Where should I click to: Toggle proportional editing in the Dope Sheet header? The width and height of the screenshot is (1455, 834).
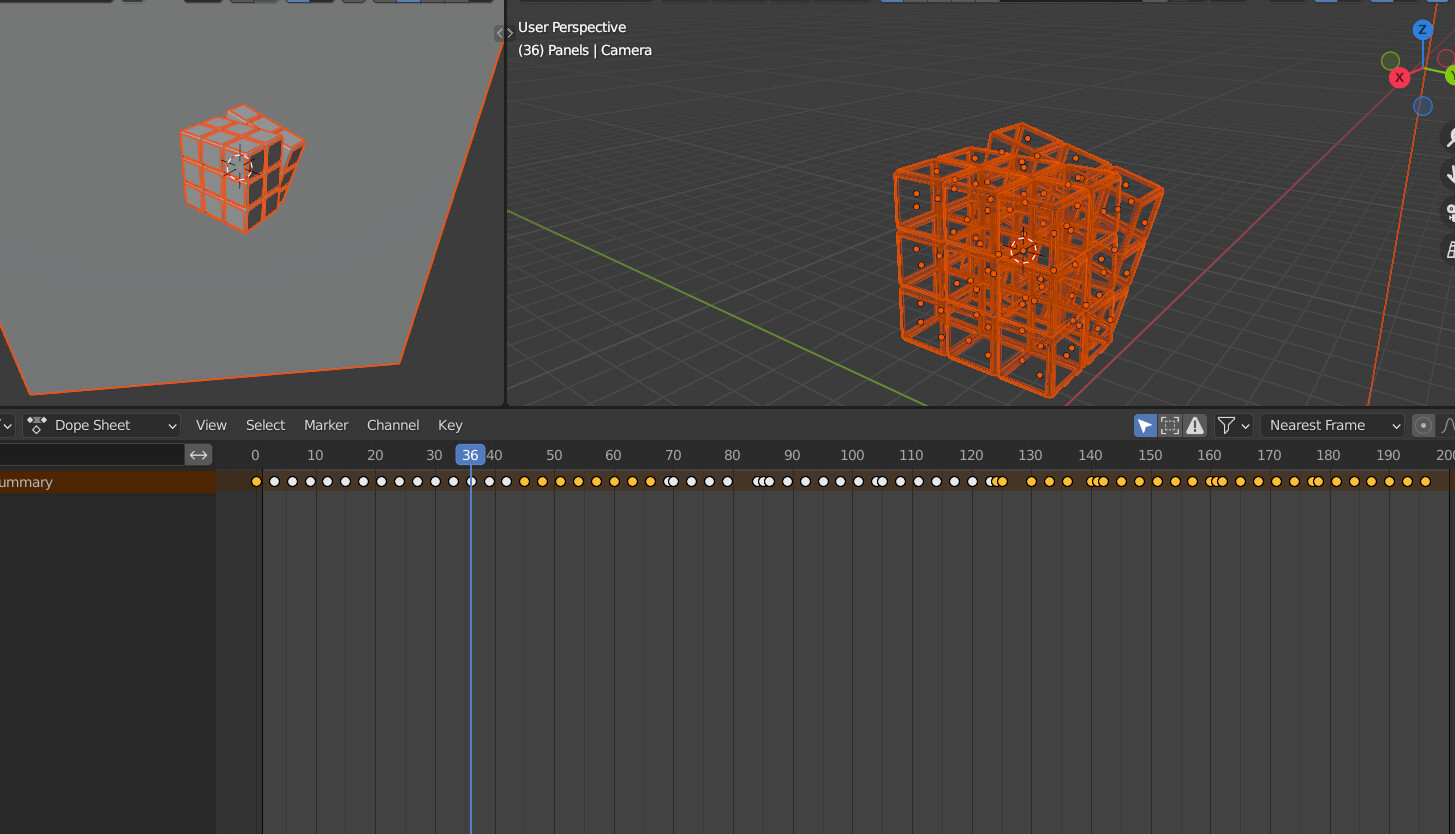coord(1423,425)
